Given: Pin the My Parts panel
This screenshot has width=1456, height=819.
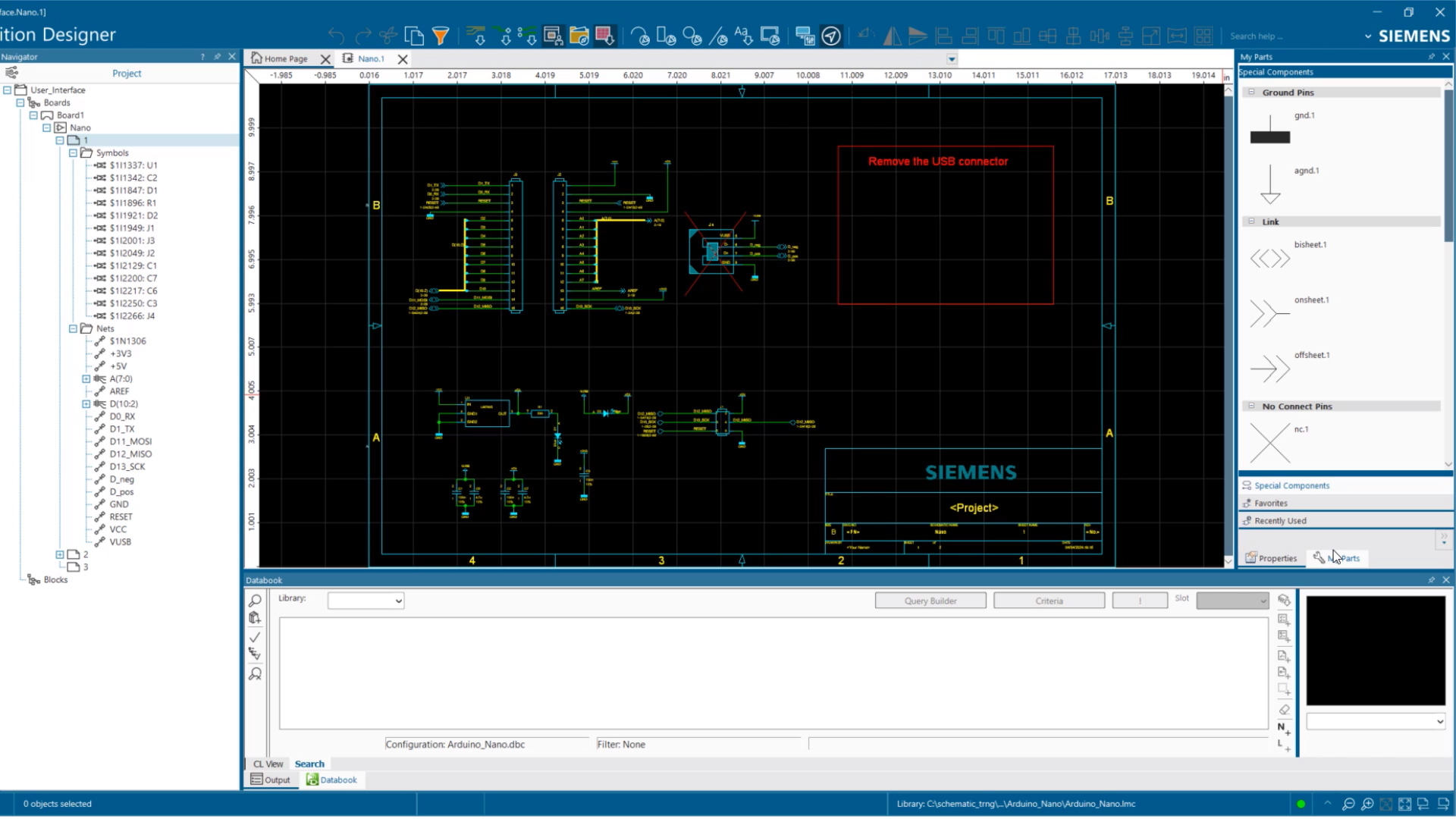Looking at the screenshot, I should (x=1432, y=56).
